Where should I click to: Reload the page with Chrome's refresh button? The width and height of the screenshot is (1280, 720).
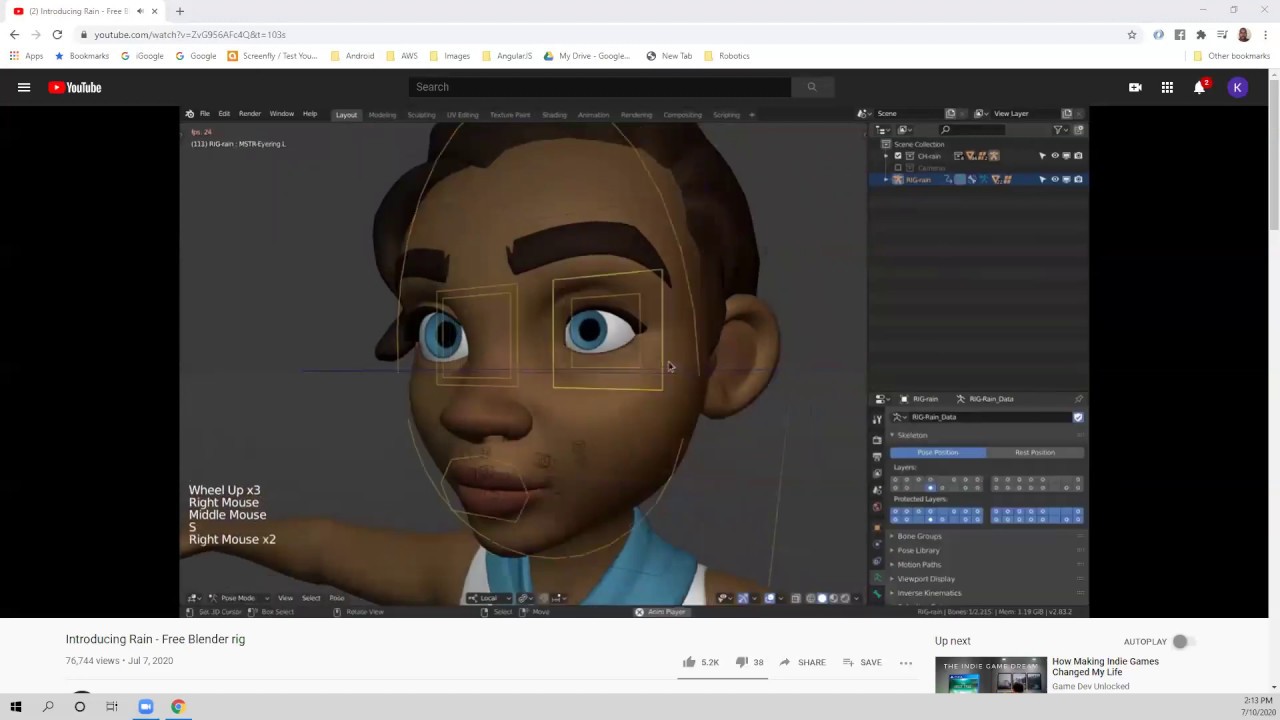(x=57, y=34)
